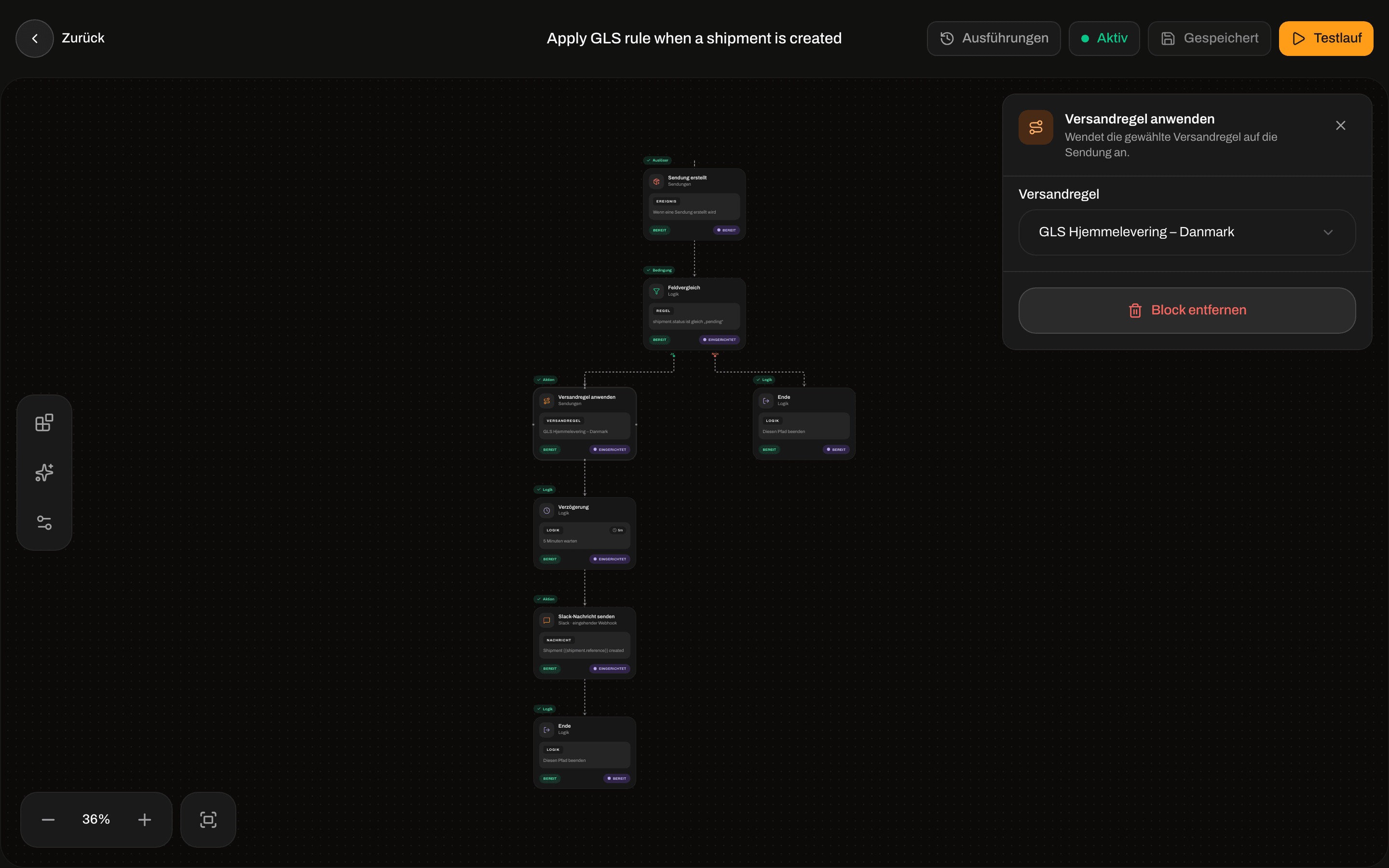Select the Sendung erstellt trigger node
The width and height of the screenshot is (1389, 868).
(x=694, y=204)
